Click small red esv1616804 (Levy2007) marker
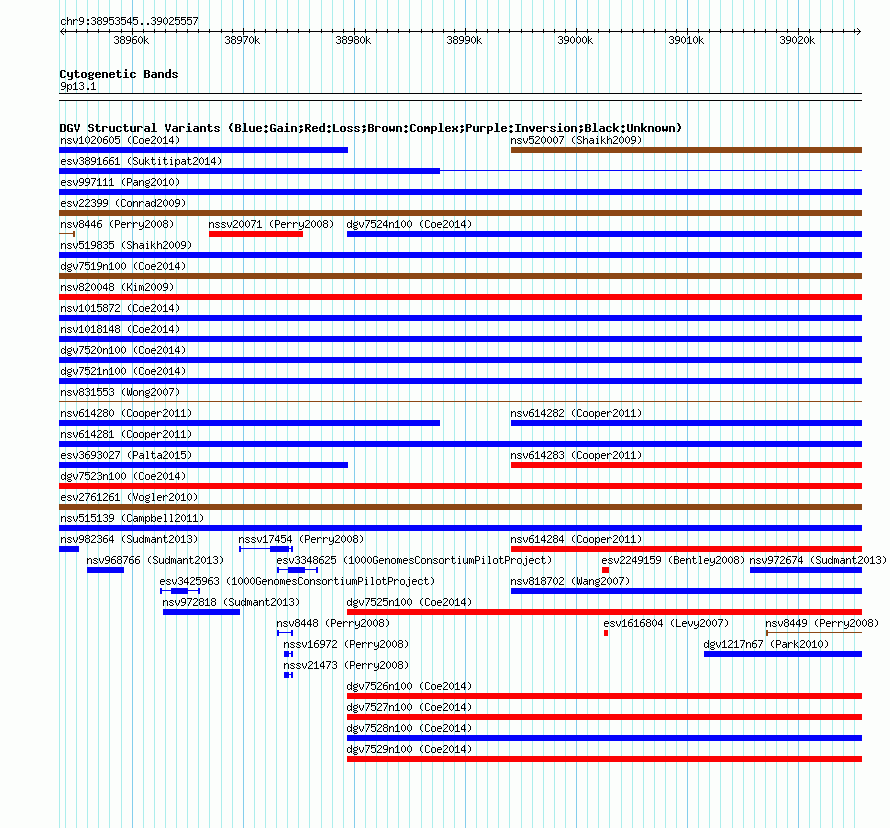The width and height of the screenshot is (890, 828). coord(606,633)
